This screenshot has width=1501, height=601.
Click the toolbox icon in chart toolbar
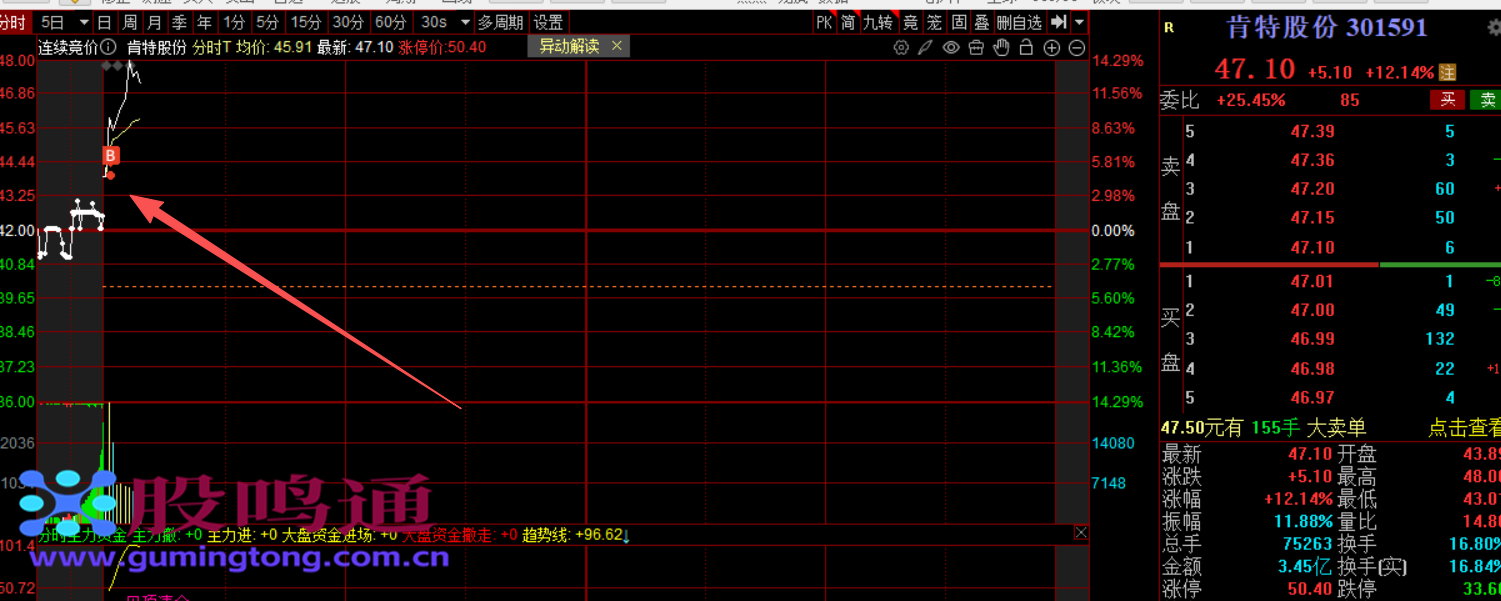[976, 48]
